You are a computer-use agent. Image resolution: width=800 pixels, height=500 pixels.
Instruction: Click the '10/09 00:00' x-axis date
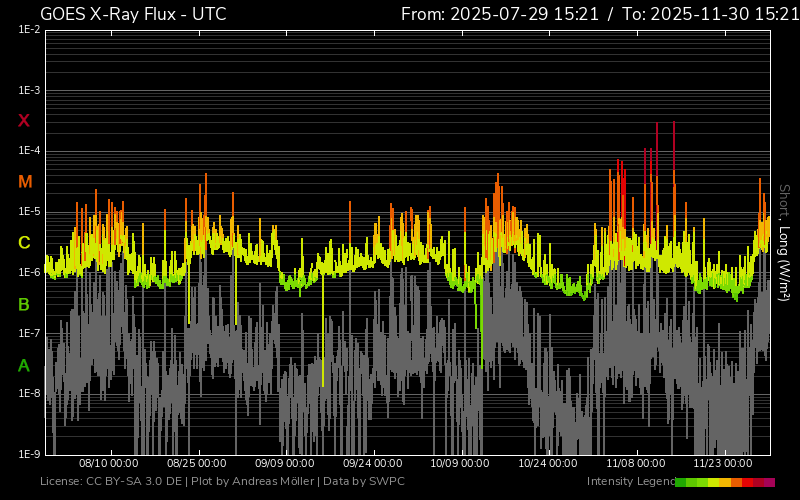click(x=460, y=463)
